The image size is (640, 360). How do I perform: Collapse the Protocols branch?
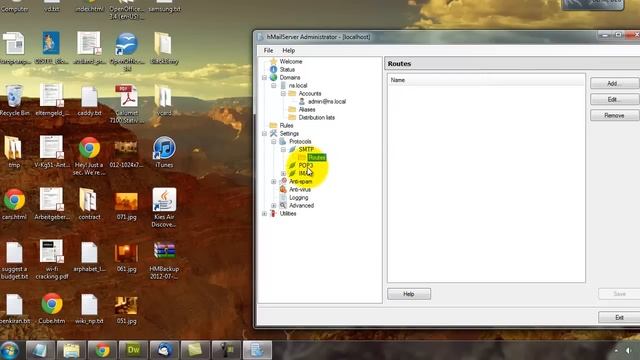tap(274, 142)
